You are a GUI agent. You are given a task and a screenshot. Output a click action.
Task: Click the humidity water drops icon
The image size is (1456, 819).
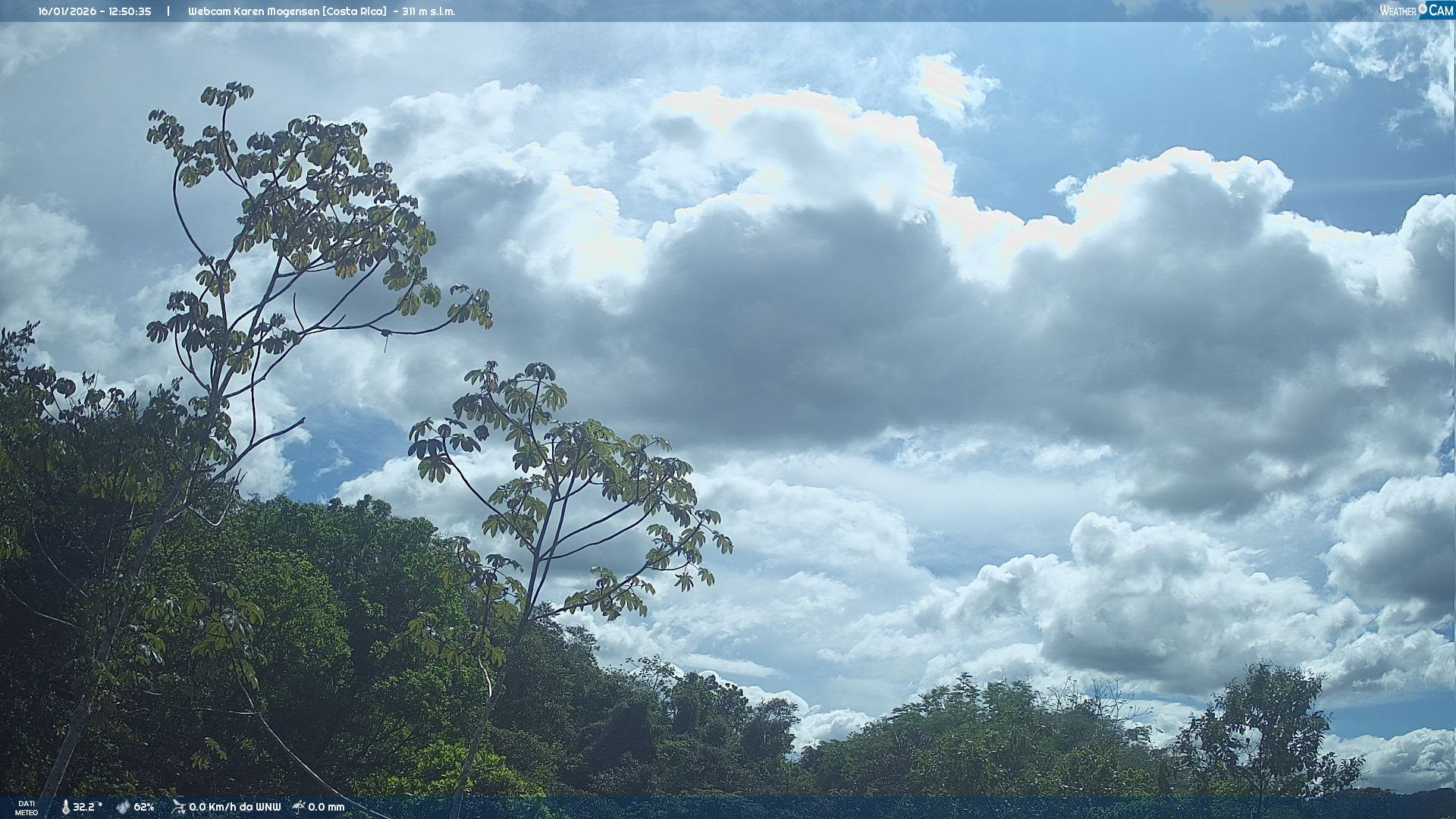[x=123, y=808]
